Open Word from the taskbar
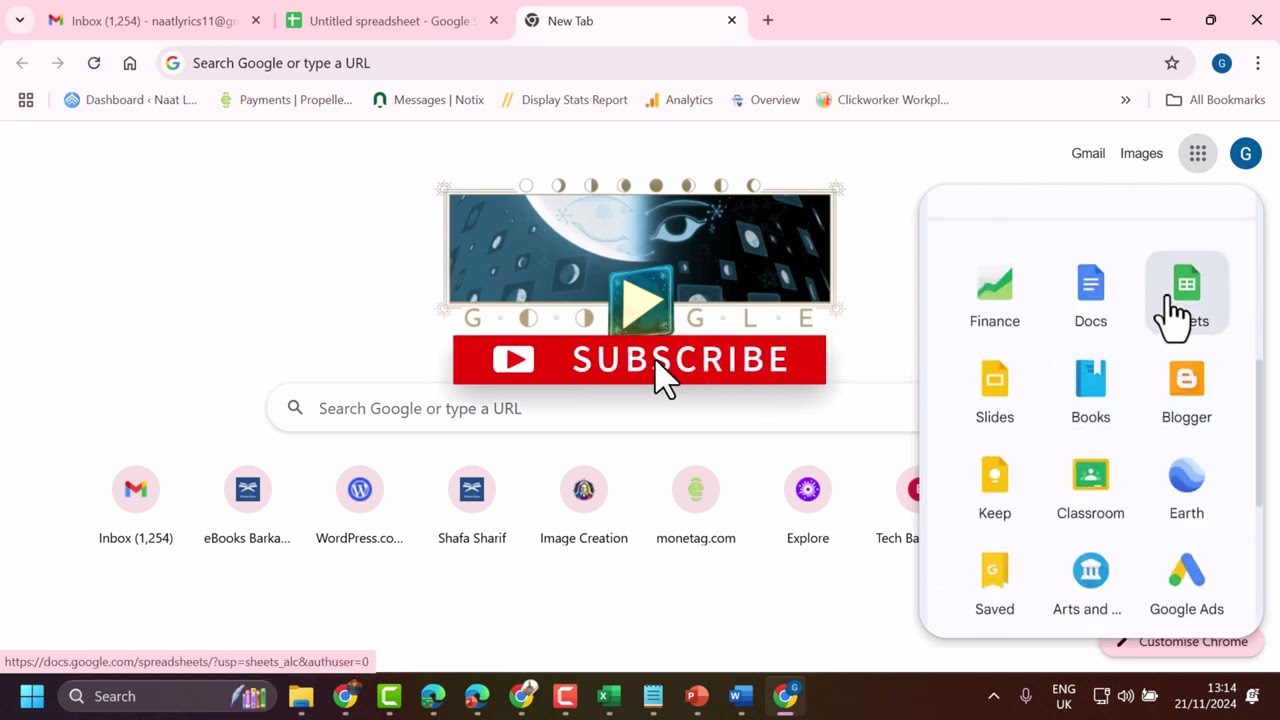 pyautogui.click(x=741, y=696)
